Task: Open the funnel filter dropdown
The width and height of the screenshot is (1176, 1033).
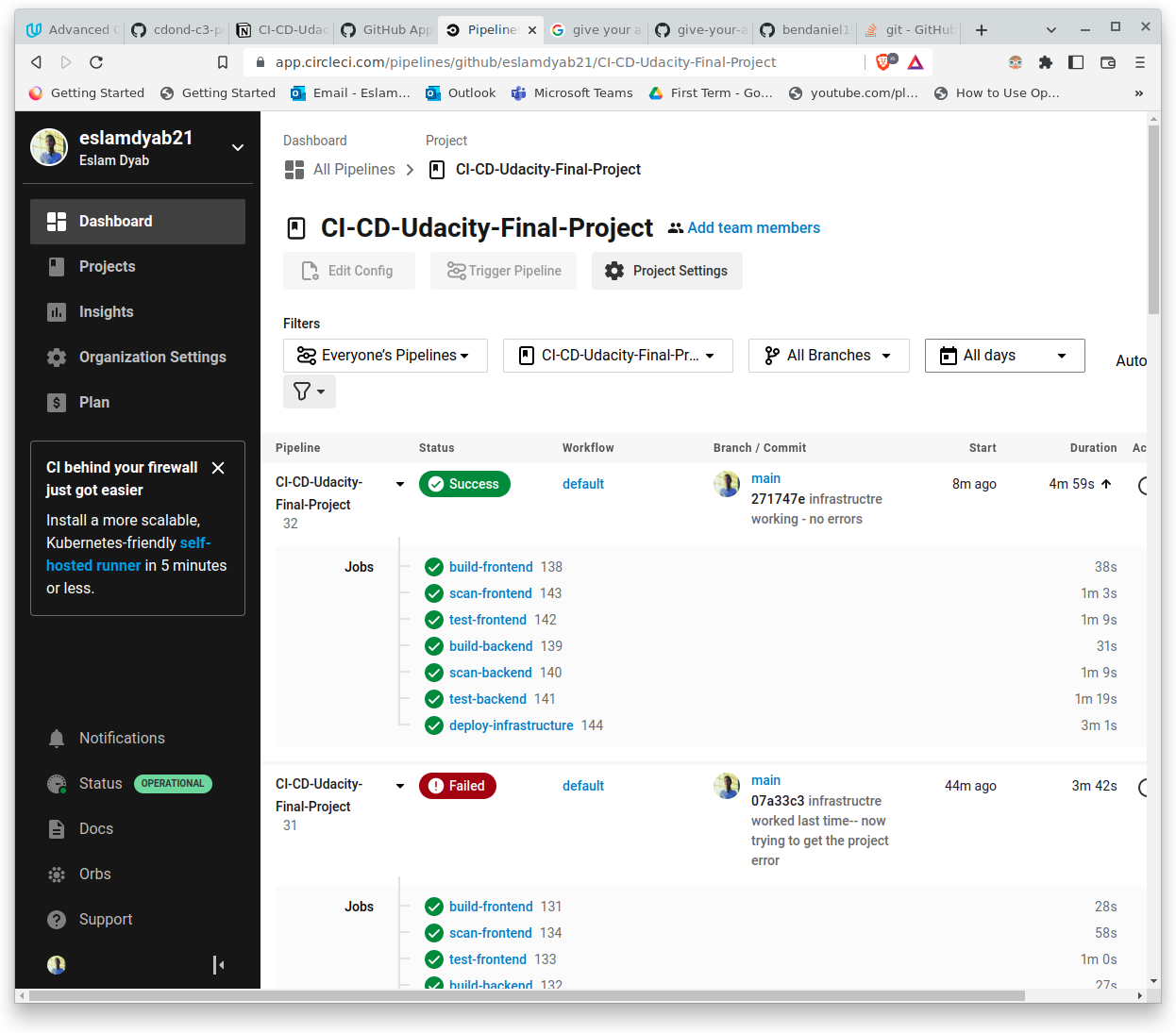Action: coord(310,392)
